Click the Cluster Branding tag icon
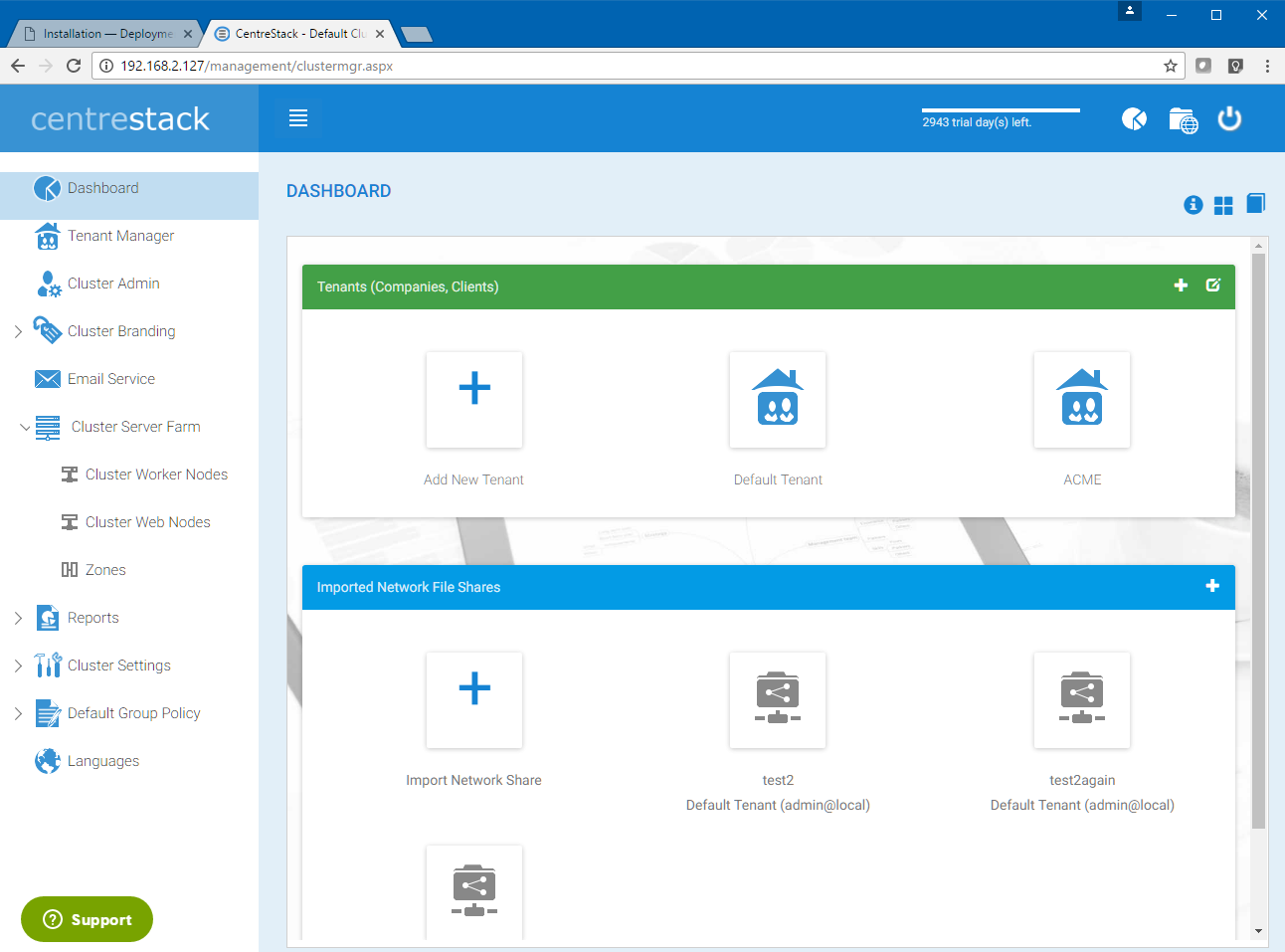The image size is (1285, 952). point(47,330)
